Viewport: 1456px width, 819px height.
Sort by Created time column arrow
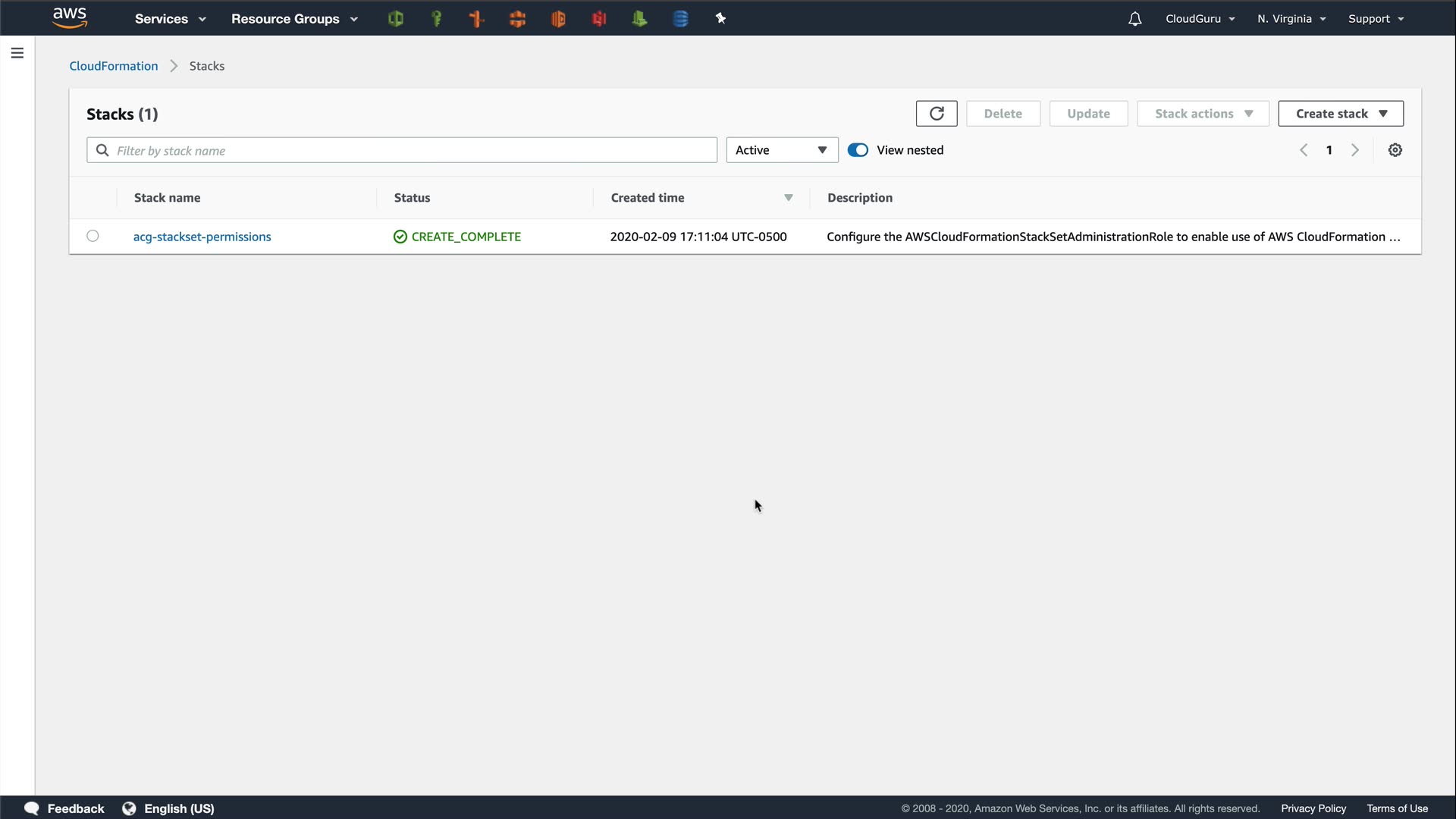coord(788,198)
